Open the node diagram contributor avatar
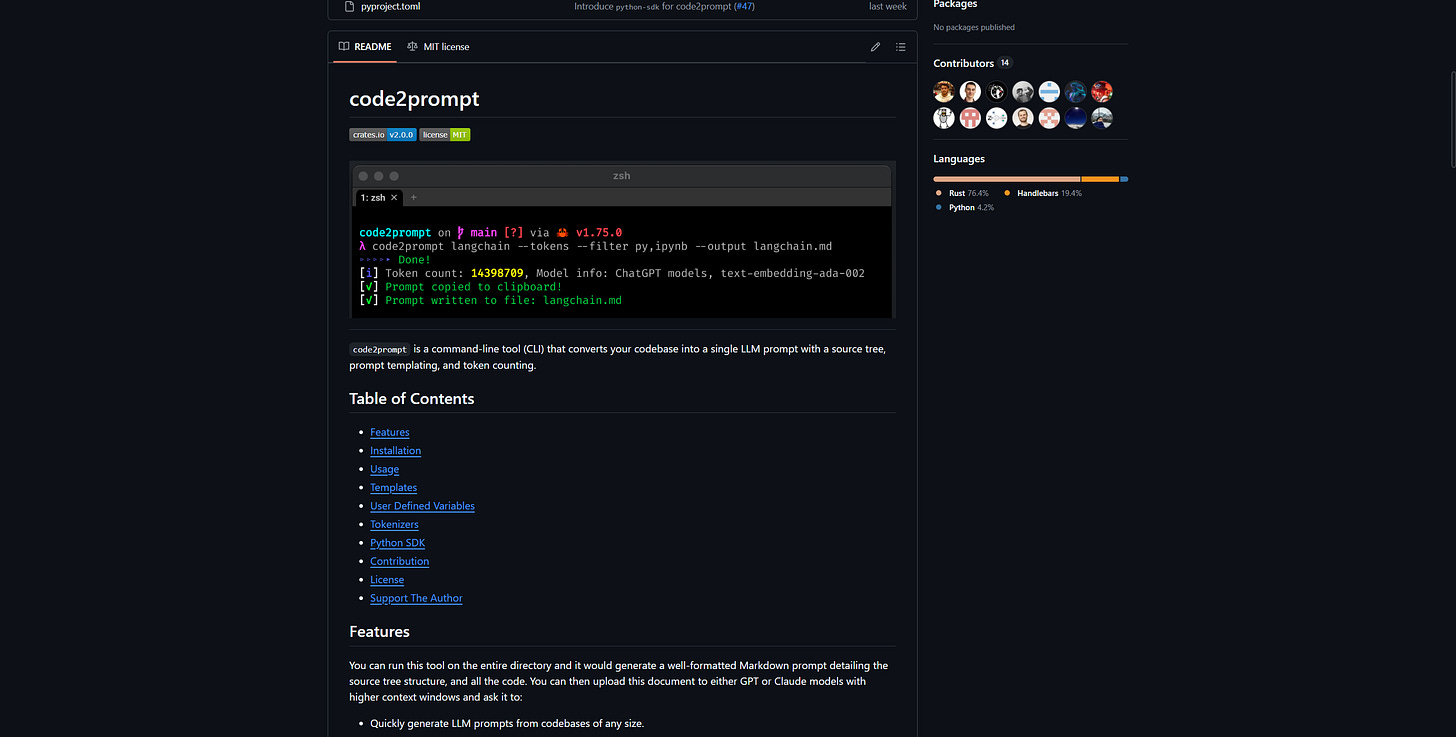The height and width of the screenshot is (737, 1456). (996, 118)
